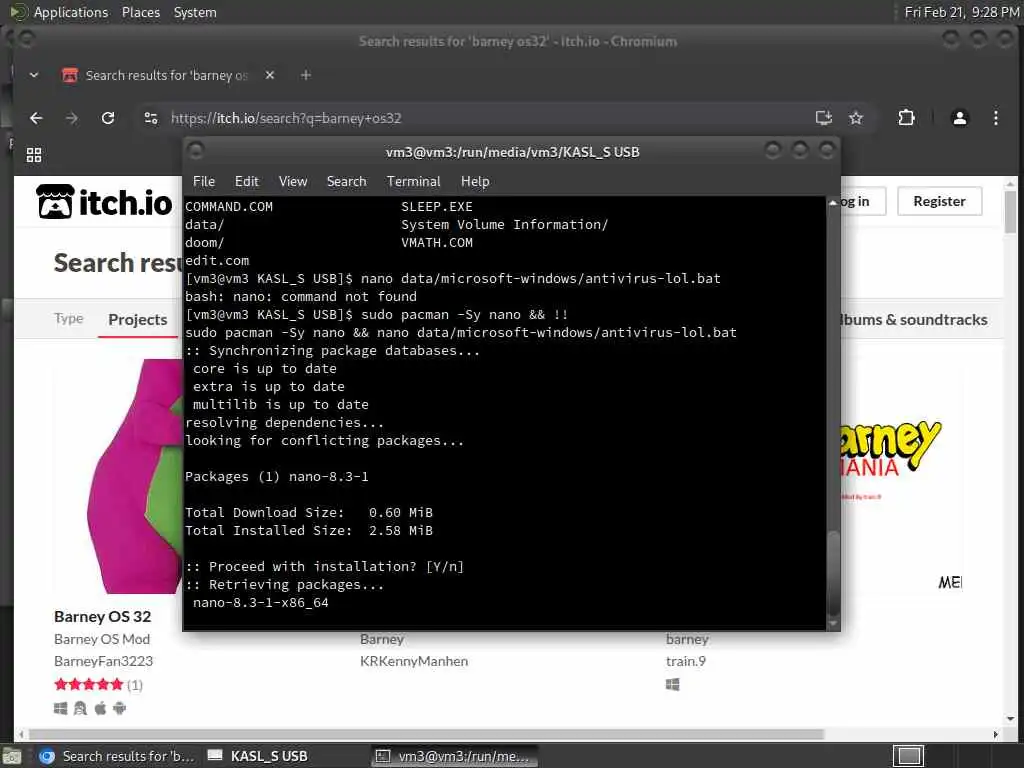The height and width of the screenshot is (768, 1024).
Task: Open the apps grid in bookmarks bar
Action: (x=34, y=155)
